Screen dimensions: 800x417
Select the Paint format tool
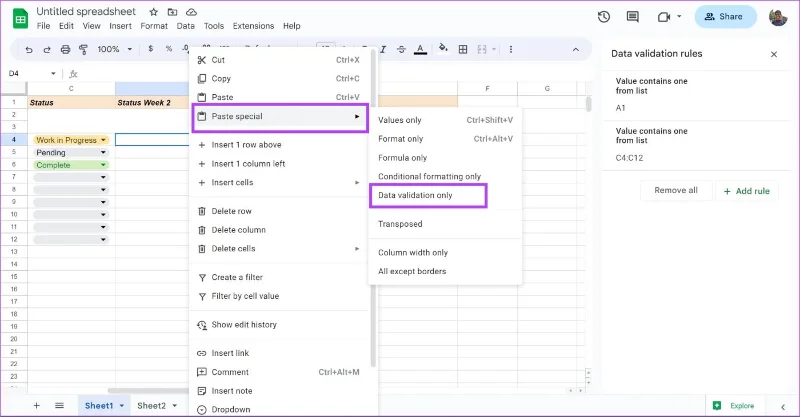click(x=83, y=50)
